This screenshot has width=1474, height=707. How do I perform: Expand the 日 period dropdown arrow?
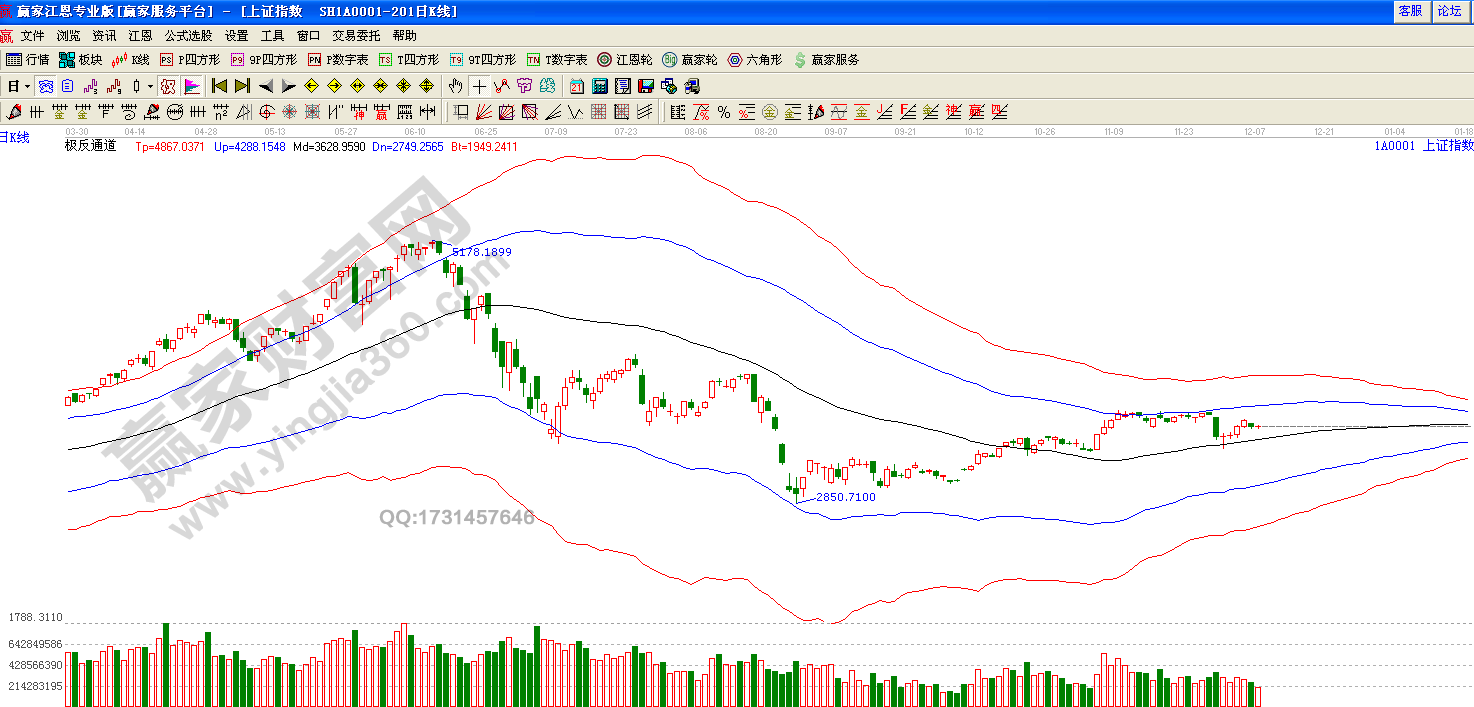tap(27, 86)
